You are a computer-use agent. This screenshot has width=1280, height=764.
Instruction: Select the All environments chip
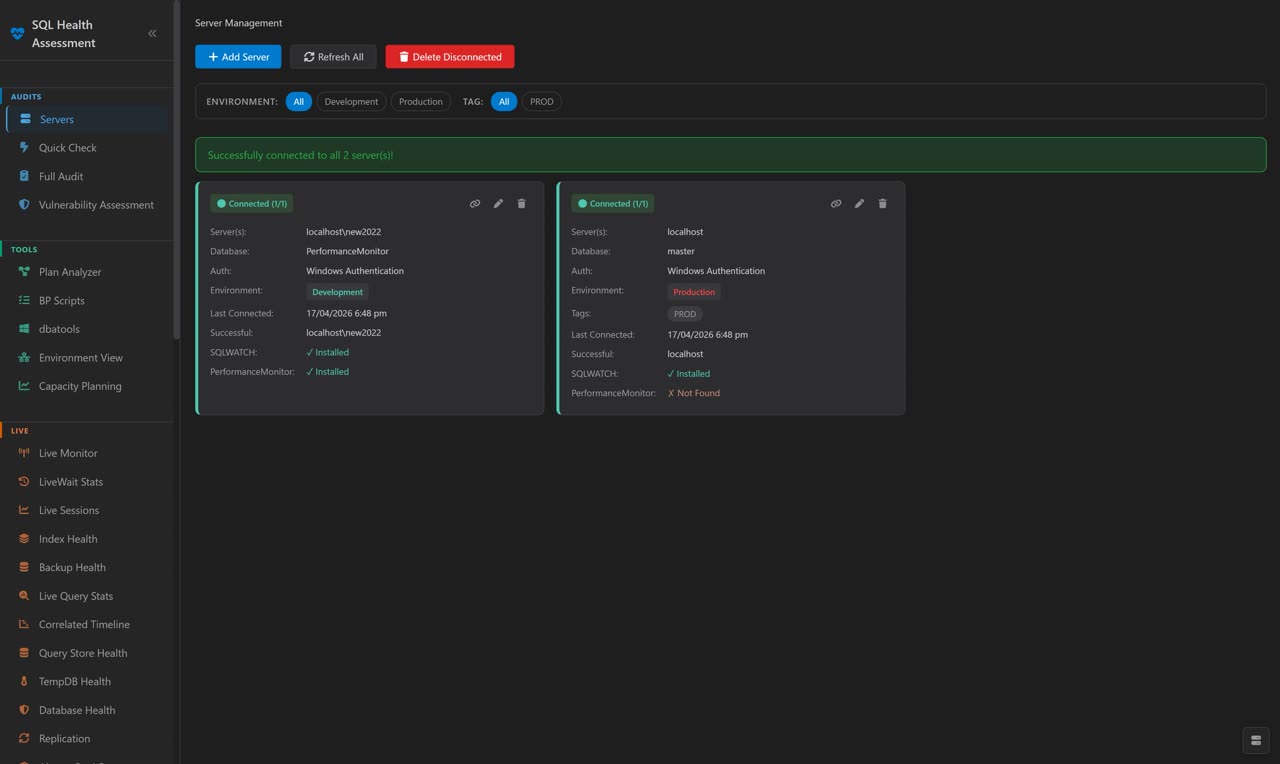pos(298,101)
